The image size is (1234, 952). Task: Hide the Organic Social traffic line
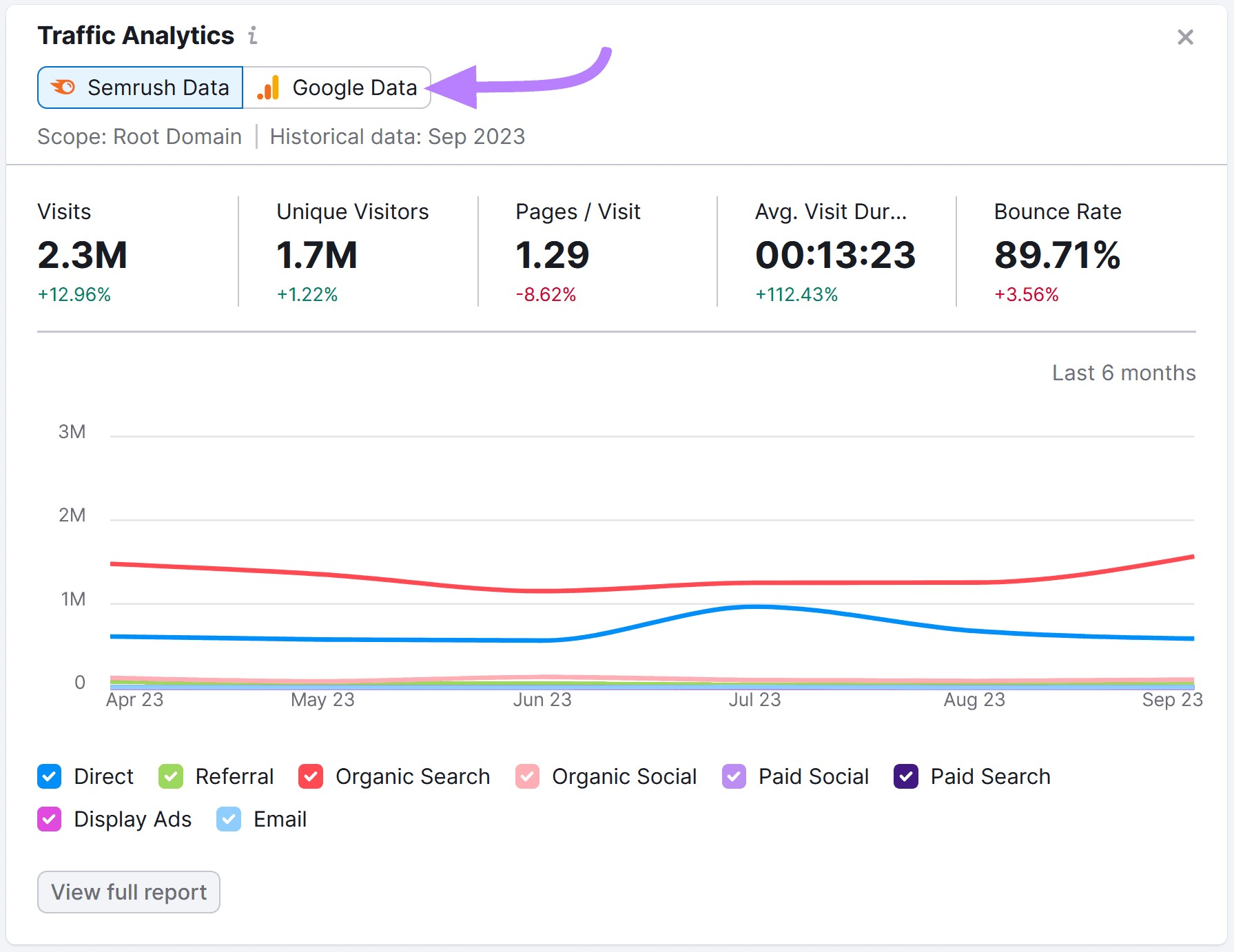526,776
